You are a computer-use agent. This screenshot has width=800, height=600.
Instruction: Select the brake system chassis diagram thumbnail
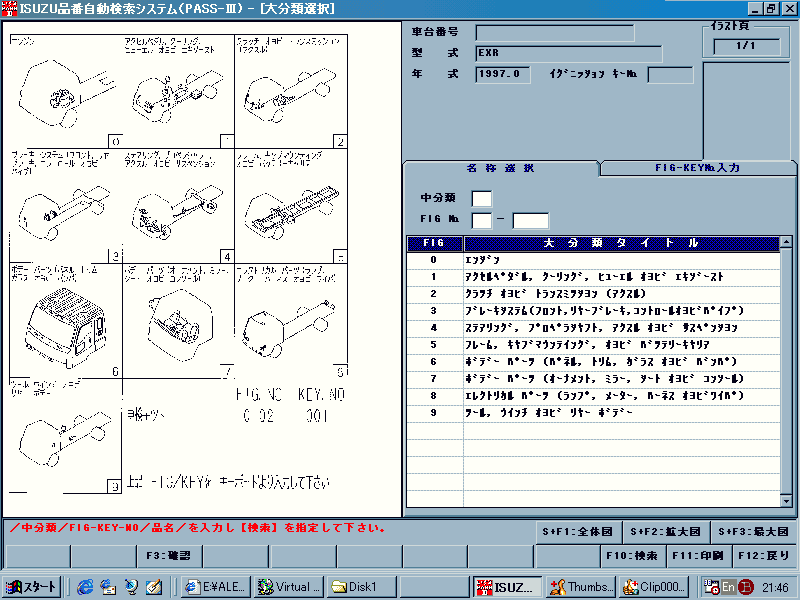pyautogui.click(x=55, y=200)
